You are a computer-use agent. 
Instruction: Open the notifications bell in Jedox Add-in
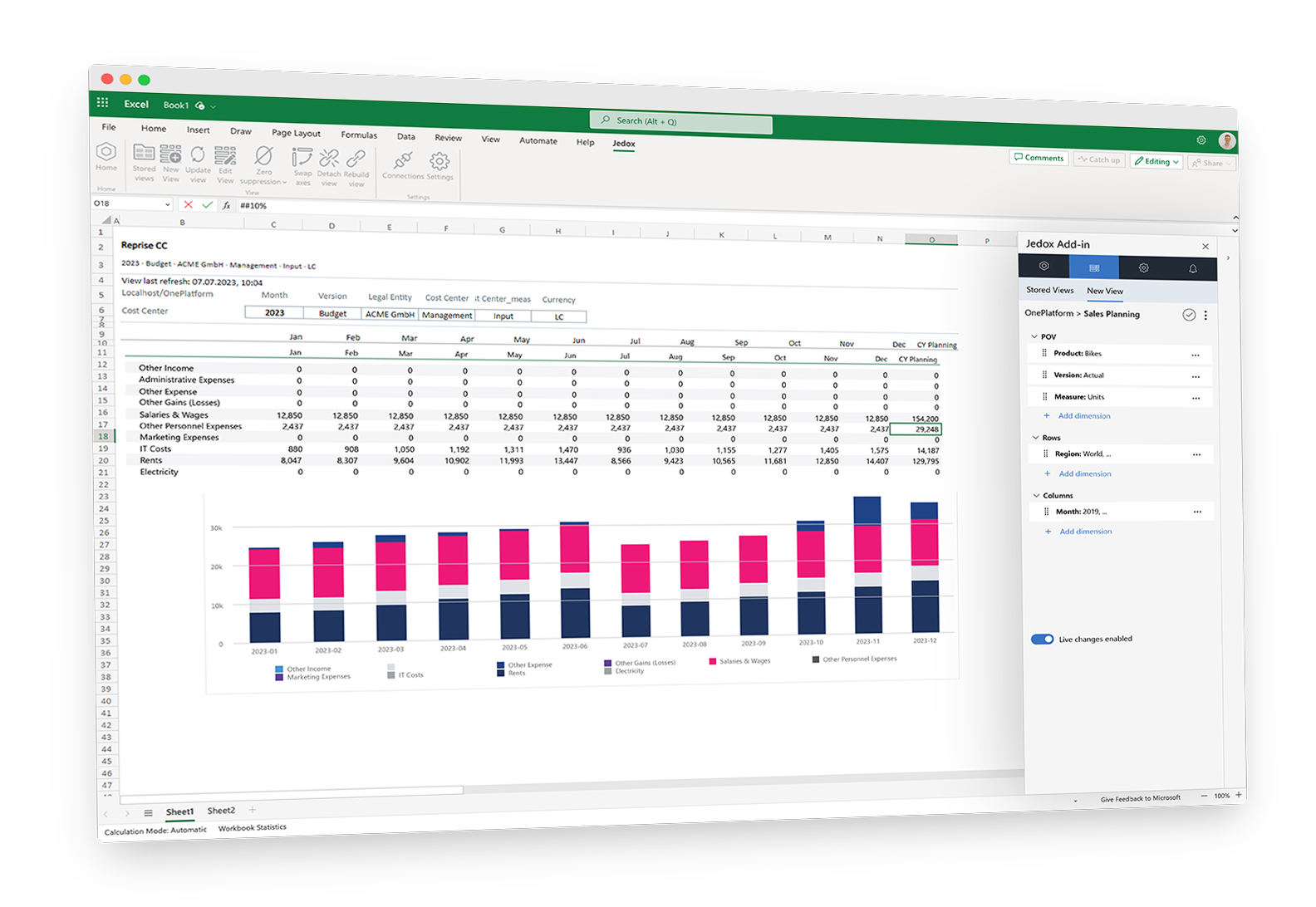[1192, 268]
